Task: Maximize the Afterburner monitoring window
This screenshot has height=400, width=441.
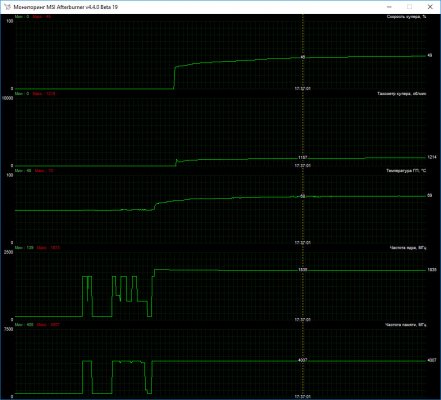Action: [409, 7]
